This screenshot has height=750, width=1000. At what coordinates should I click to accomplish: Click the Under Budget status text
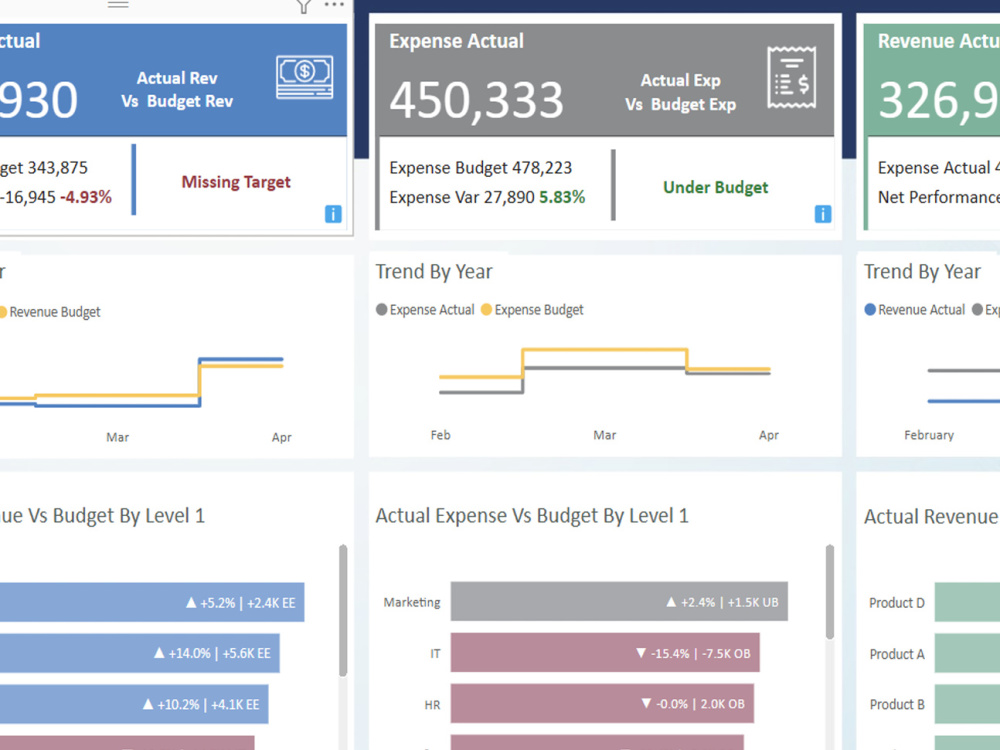tap(716, 187)
